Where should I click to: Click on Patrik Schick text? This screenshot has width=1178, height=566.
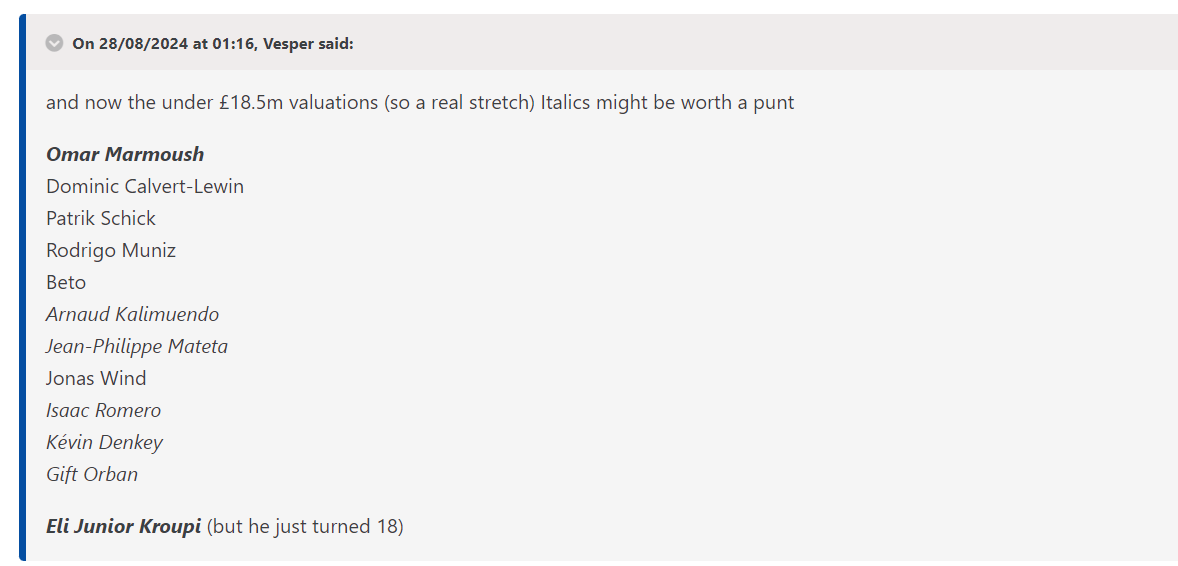click(x=101, y=218)
